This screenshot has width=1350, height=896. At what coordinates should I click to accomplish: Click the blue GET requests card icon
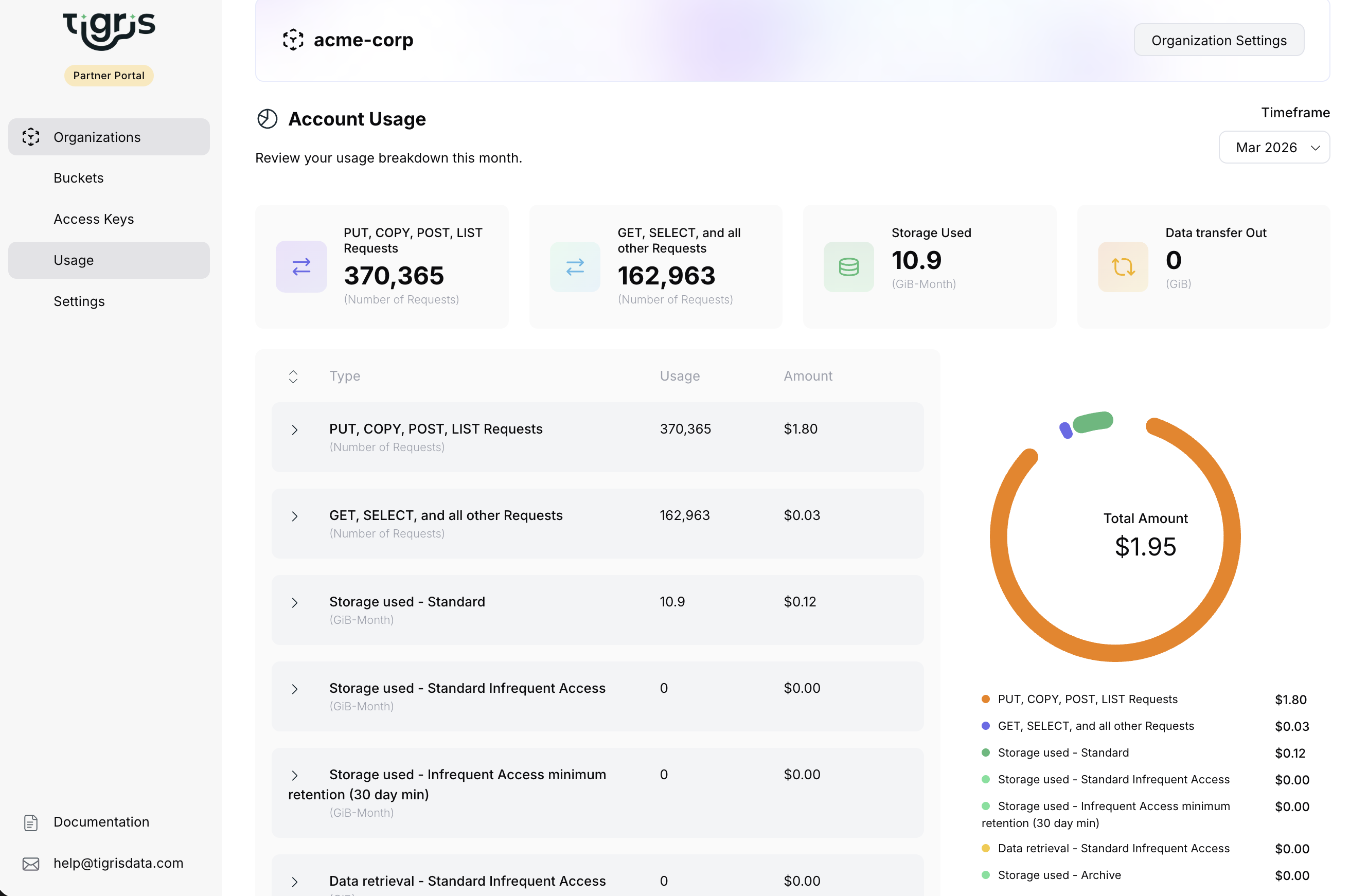[x=575, y=267]
